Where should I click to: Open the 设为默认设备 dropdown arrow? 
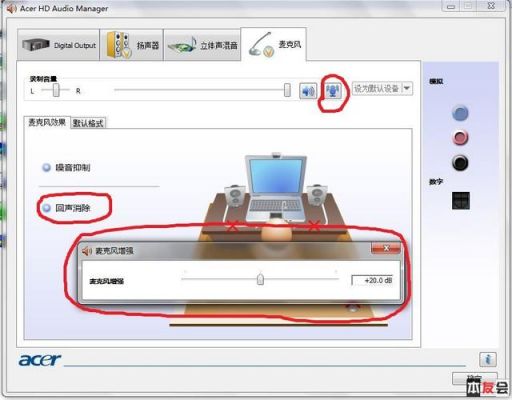407,88
